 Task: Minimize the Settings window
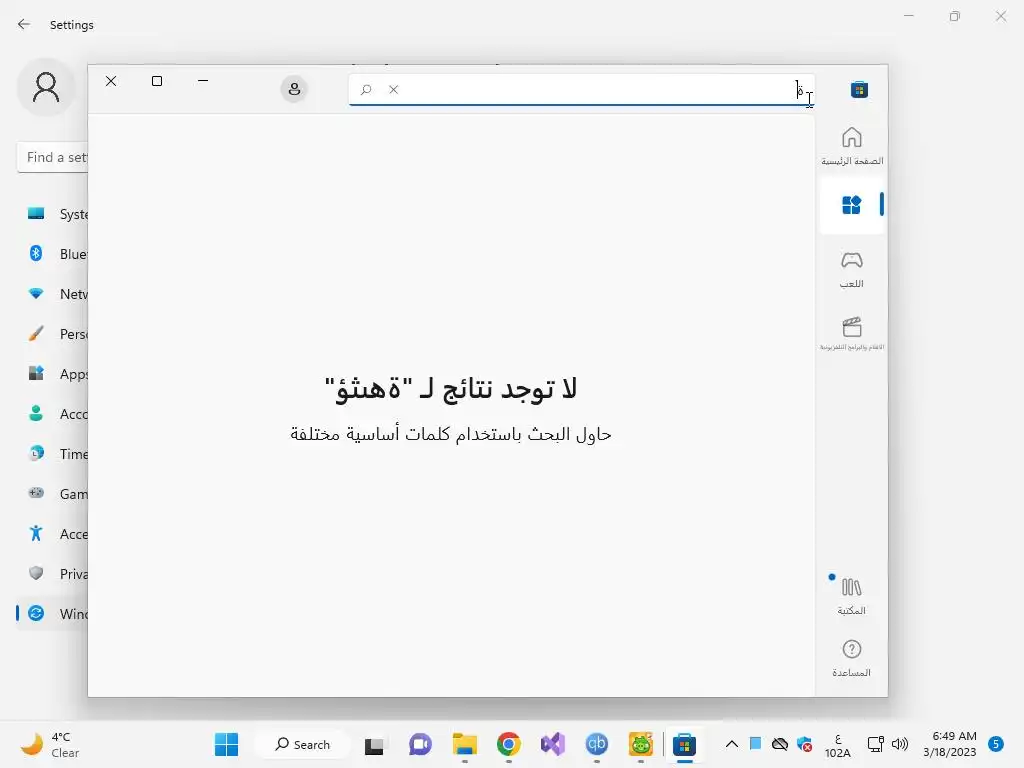(x=908, y=16)
